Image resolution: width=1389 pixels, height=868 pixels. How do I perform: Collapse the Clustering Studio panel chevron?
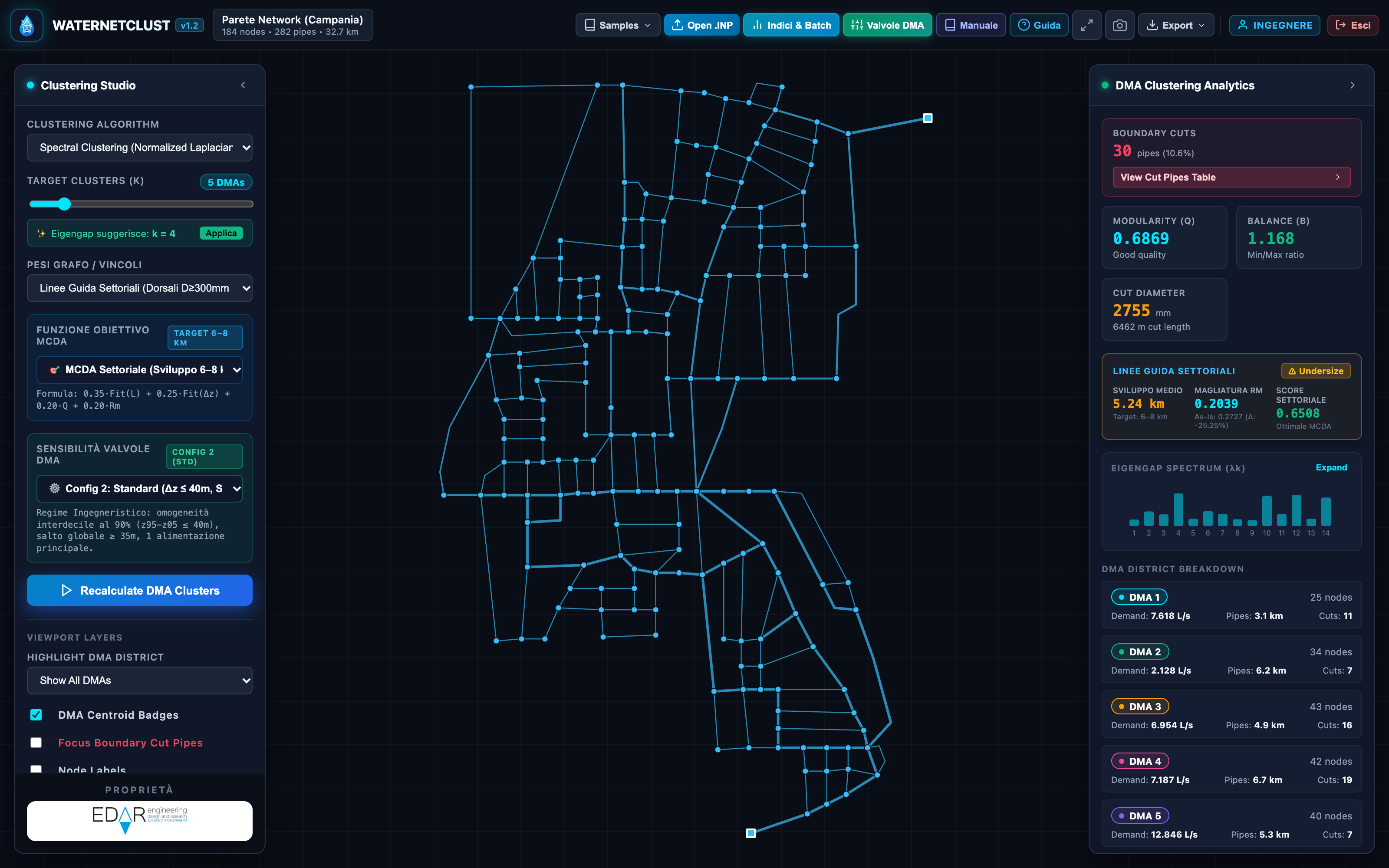coord(244,85)
